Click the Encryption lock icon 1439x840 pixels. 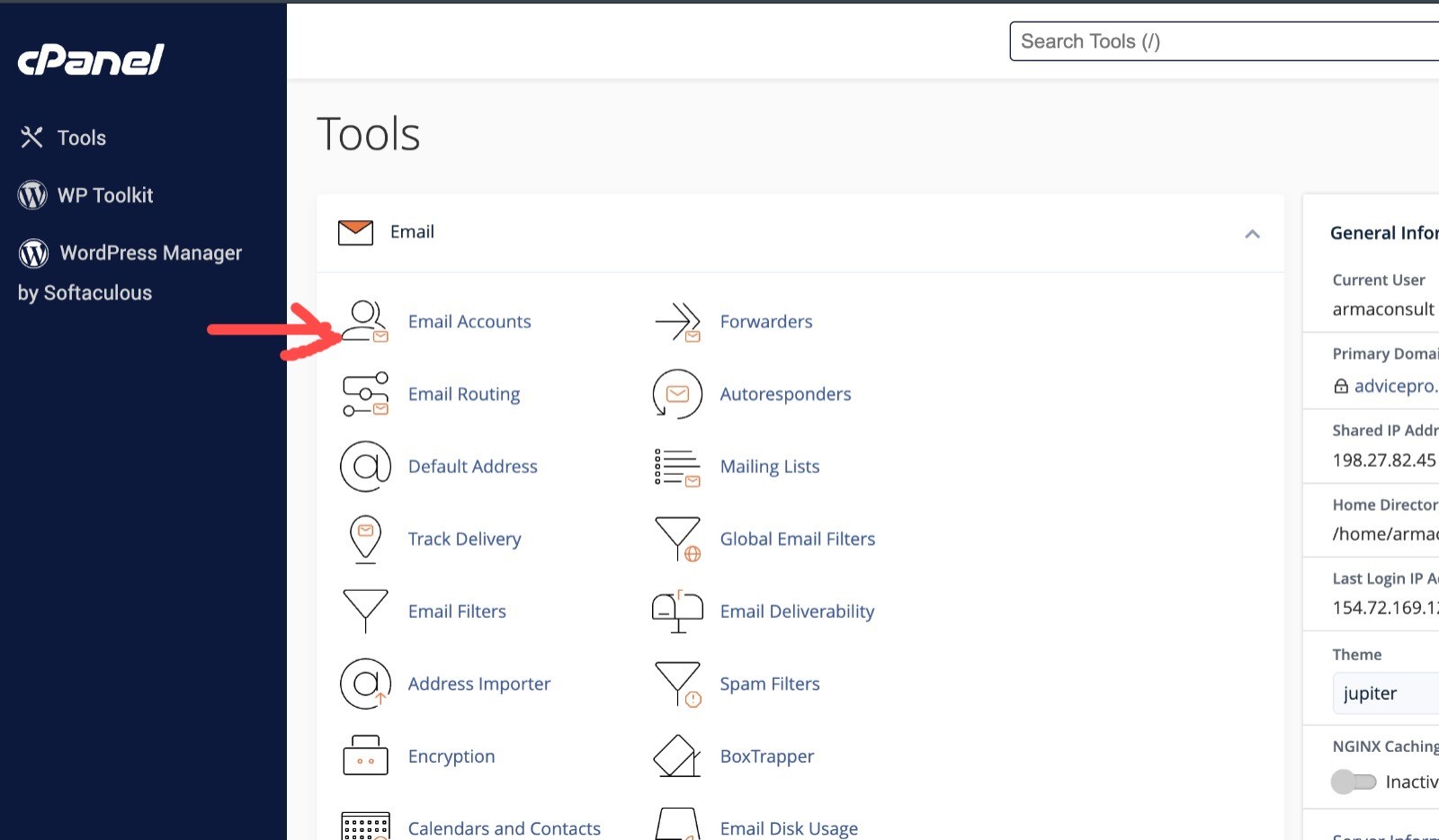(x=365, y=755)
